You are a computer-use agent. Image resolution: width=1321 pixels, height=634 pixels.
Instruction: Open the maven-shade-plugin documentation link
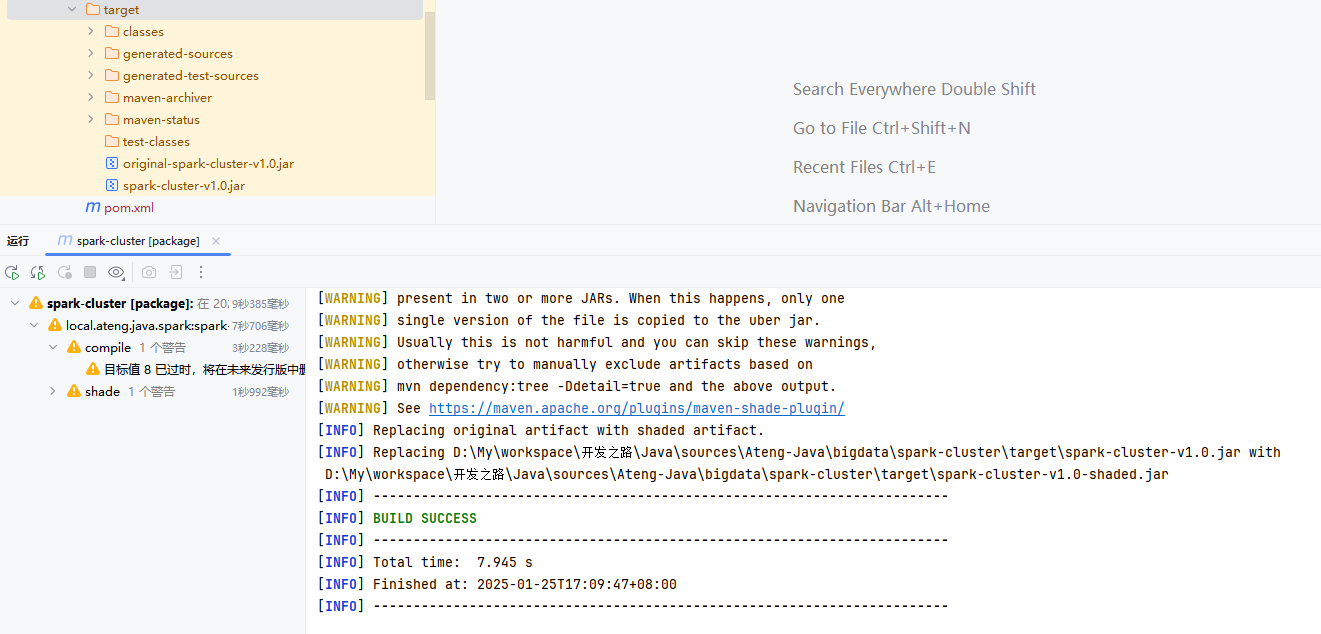coord(636,408)
